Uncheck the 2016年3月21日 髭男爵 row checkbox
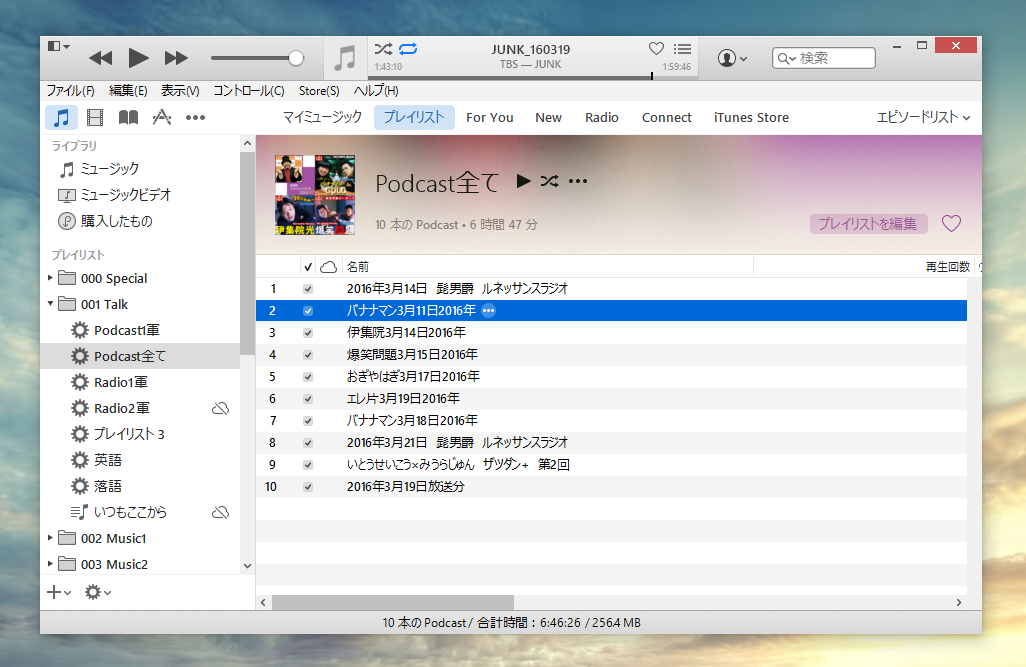 [308, 443]
